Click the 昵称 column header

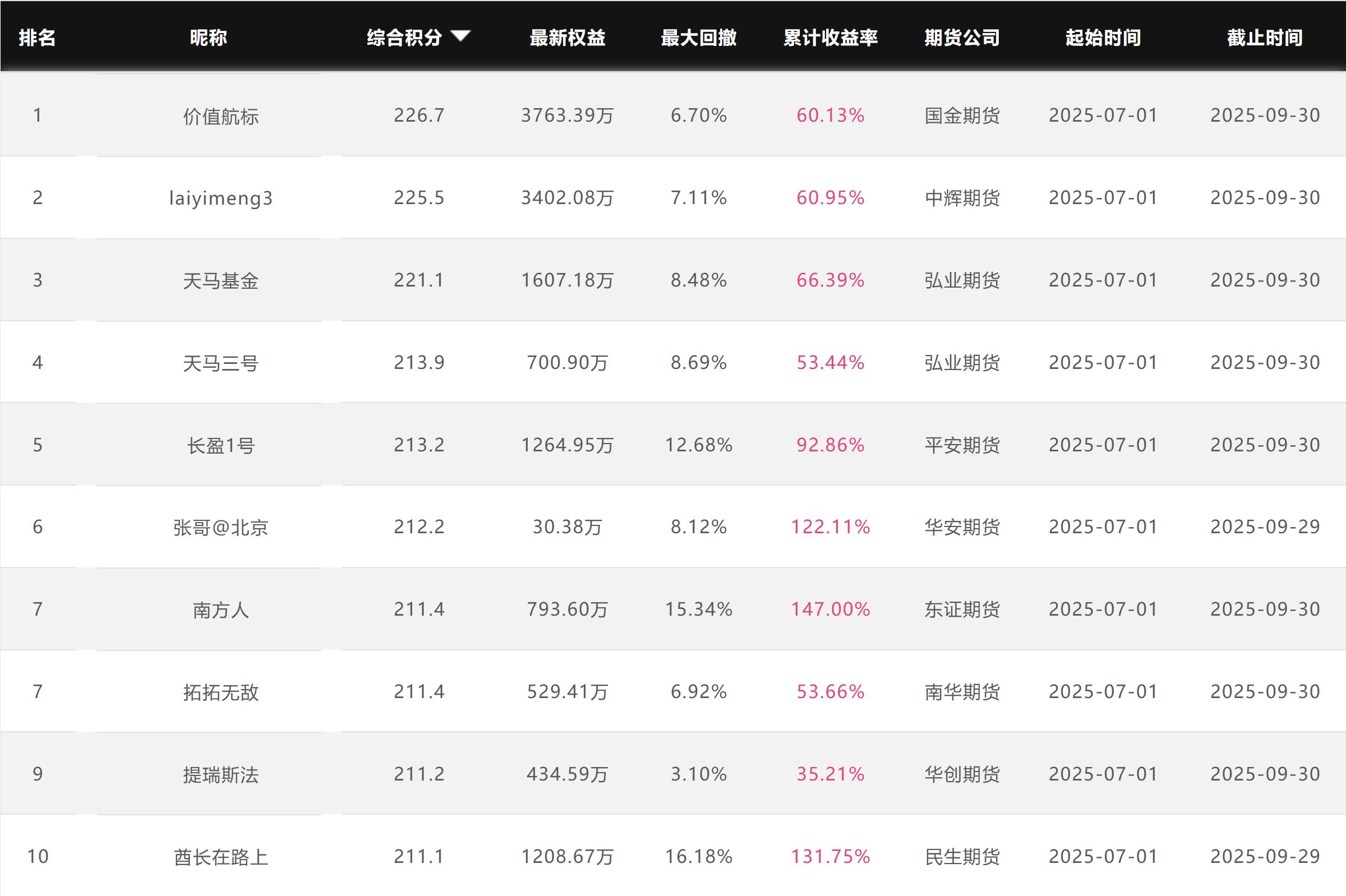click(x=209, y=38)
